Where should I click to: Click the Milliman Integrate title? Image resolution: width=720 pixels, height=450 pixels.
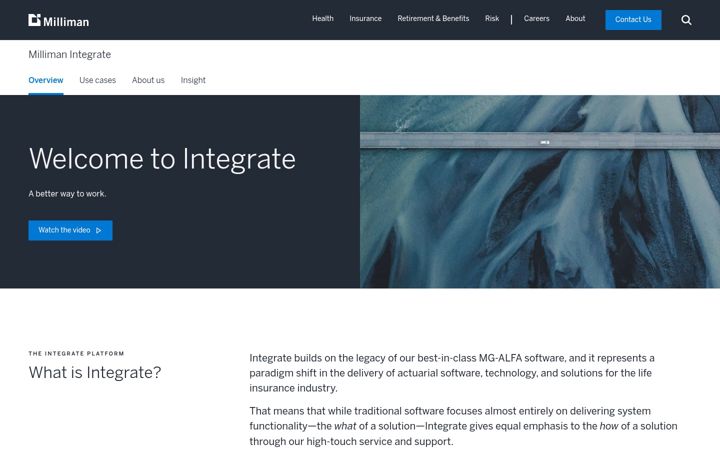point(70,54)
